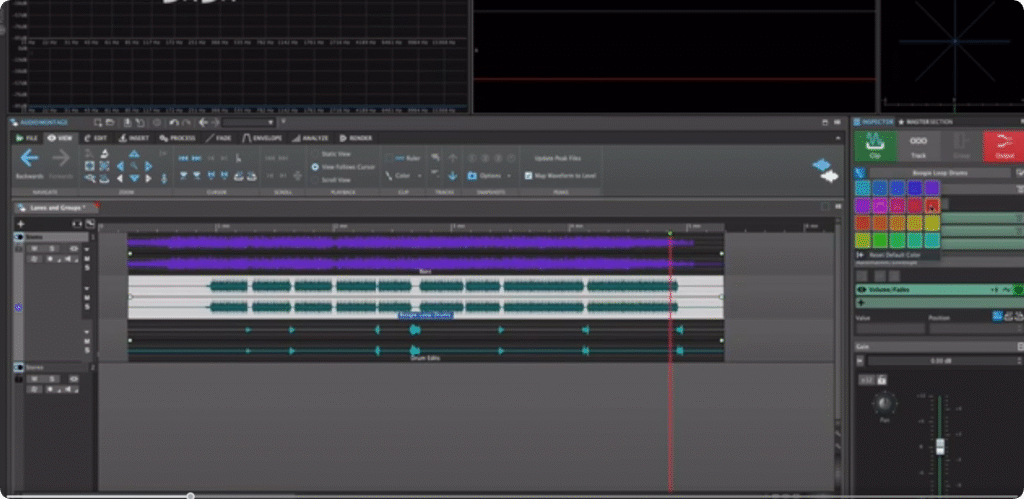
Task: Toggle Map Waveform to Level checkbox
Action: pos(528,176)
